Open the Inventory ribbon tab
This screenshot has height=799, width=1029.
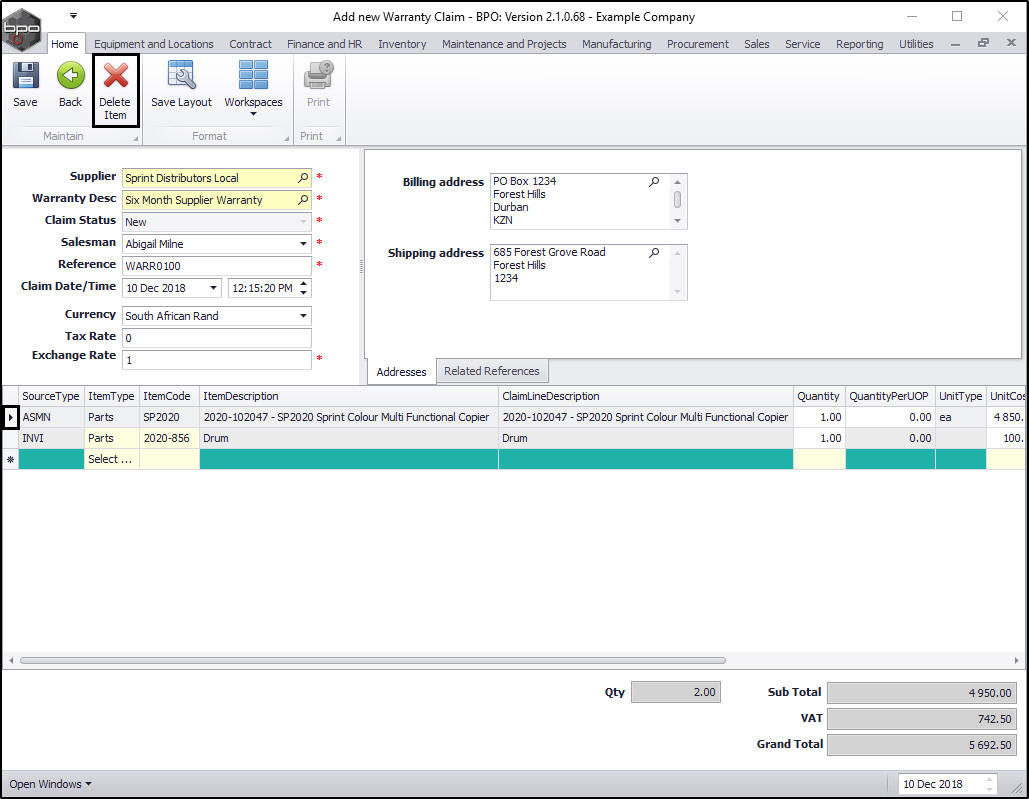(x=402, y=44)
